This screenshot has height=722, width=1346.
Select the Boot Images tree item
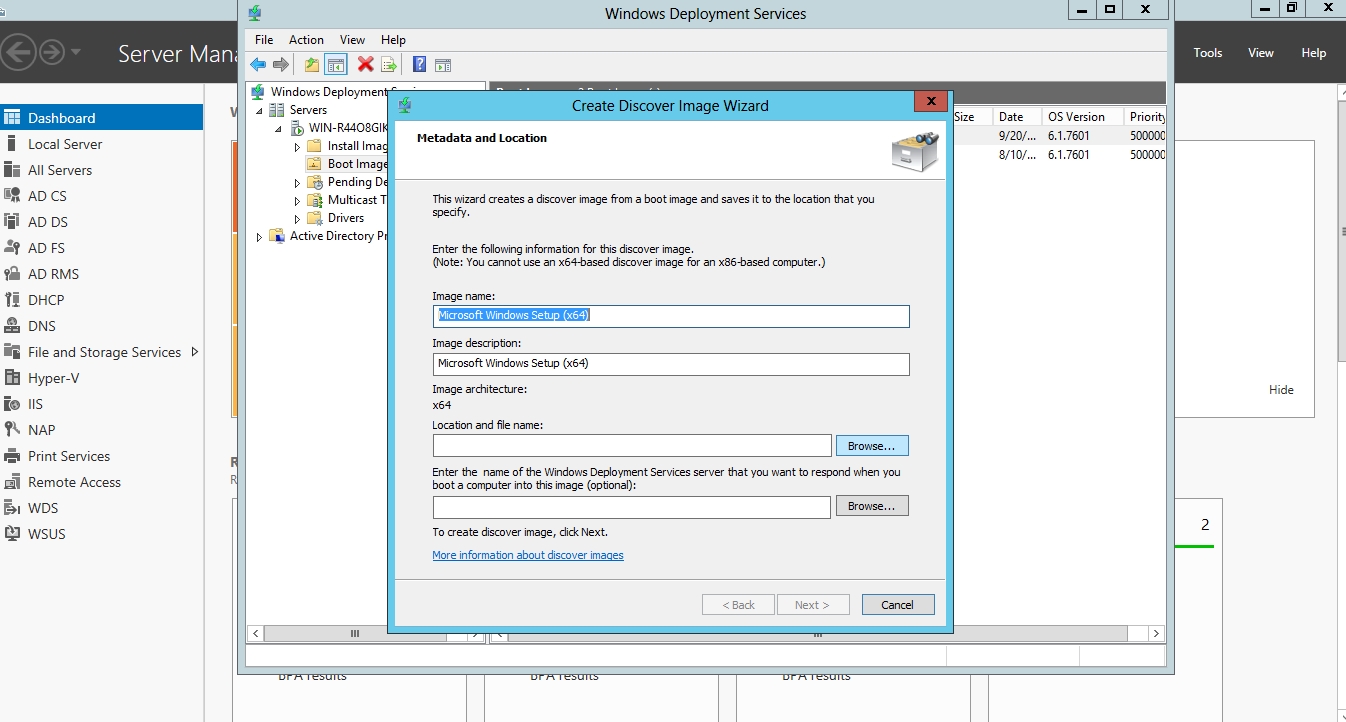(x=346, y=164)
